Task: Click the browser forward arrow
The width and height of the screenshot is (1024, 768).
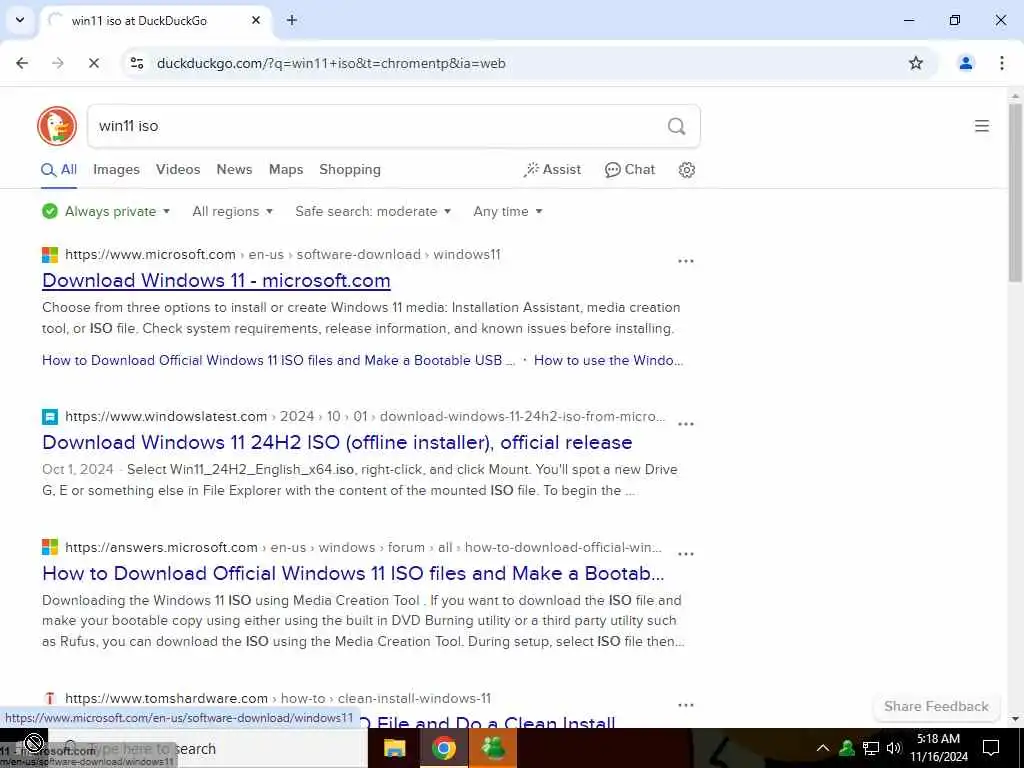Action: pos(58,63)
